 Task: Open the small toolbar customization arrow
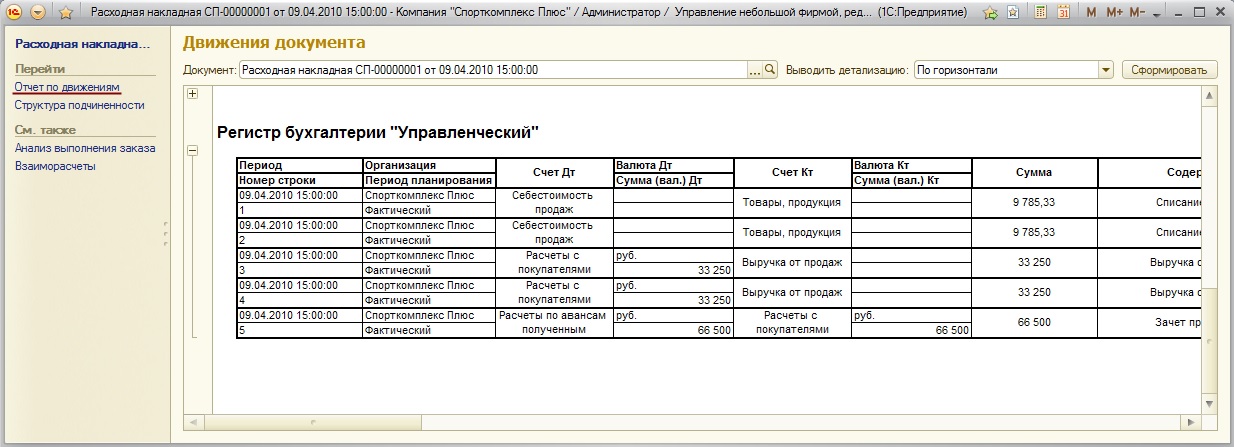[x=1157, y=15]
